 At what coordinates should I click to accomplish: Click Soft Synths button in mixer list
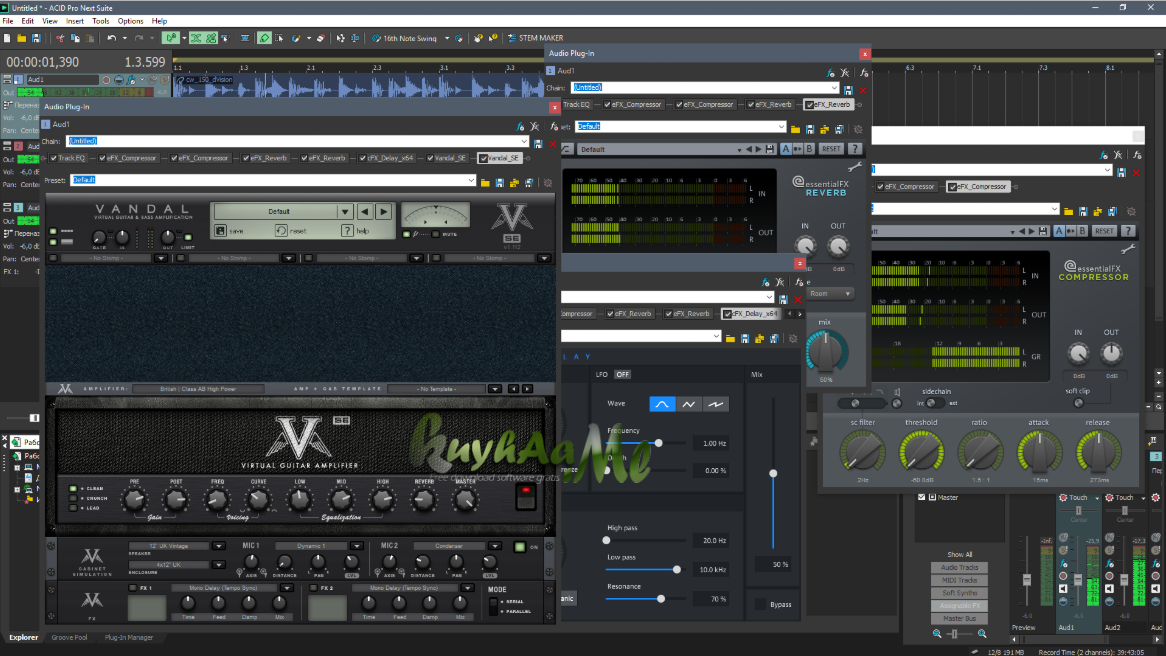(959, 593)
